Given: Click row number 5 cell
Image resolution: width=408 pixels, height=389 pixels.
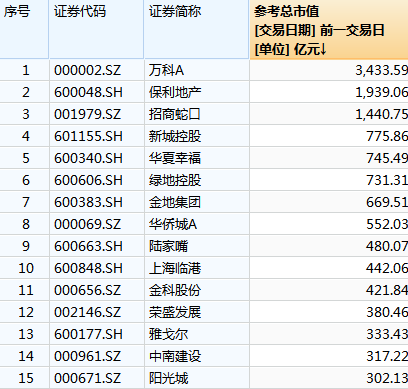Looking at the screenshot, I should click(x=26, y=158).
